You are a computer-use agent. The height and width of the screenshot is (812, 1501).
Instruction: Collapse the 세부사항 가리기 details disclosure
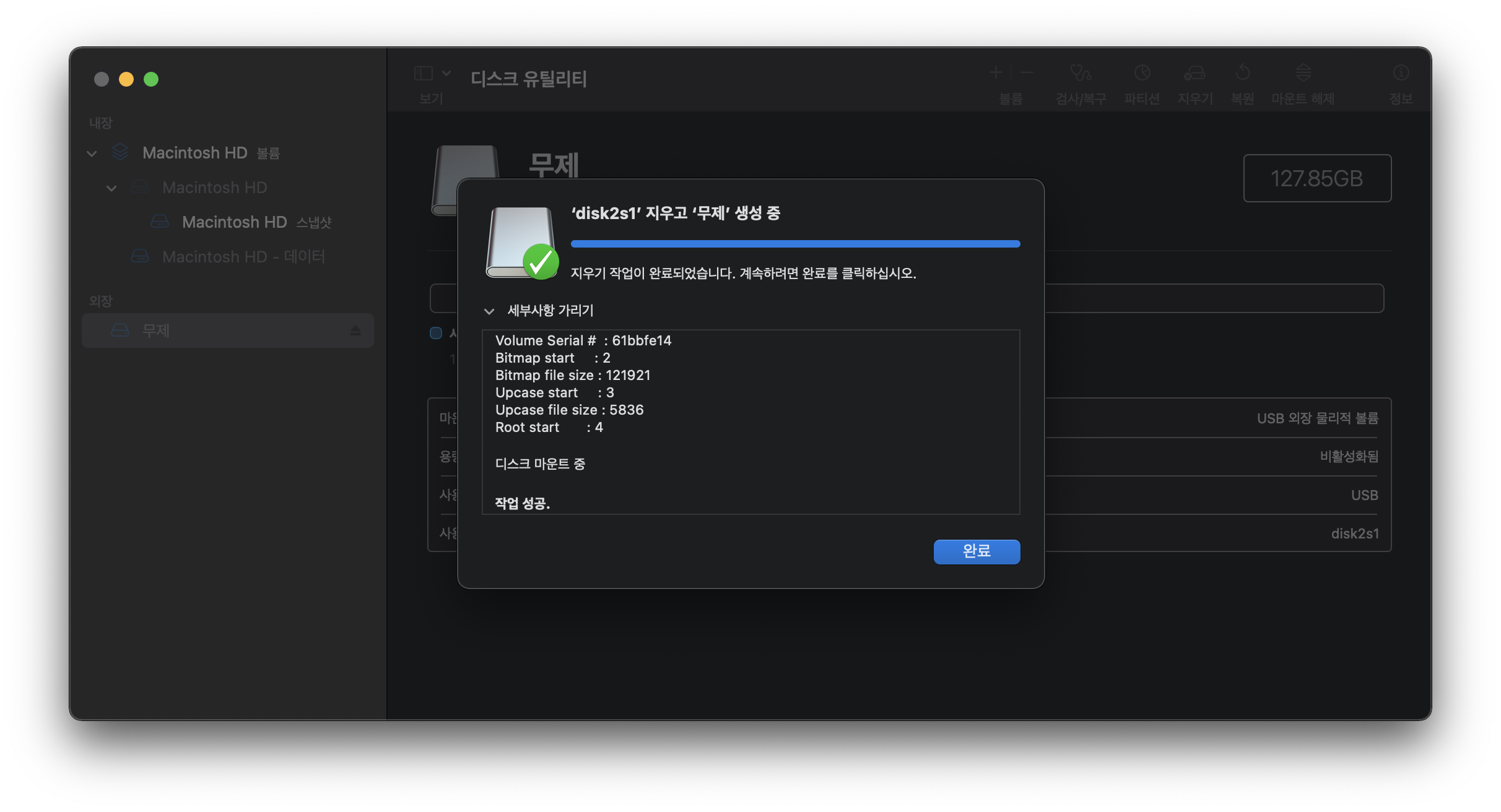[489, 311]
